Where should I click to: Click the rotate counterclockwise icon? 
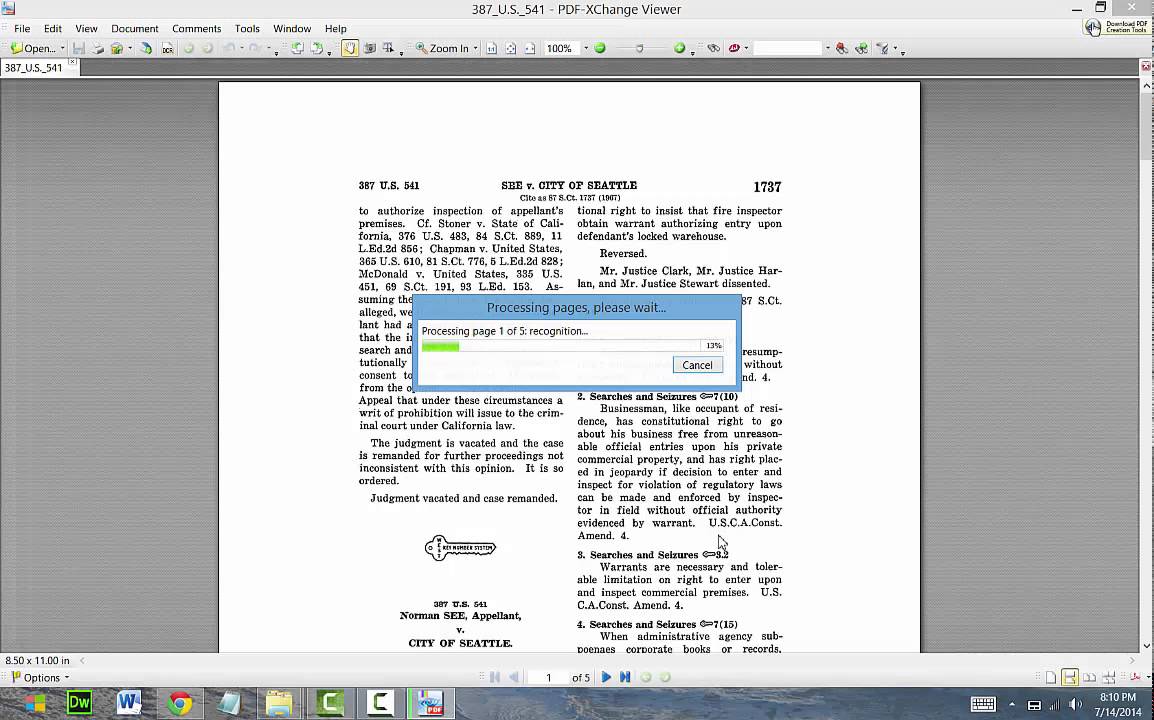point(297,48)
